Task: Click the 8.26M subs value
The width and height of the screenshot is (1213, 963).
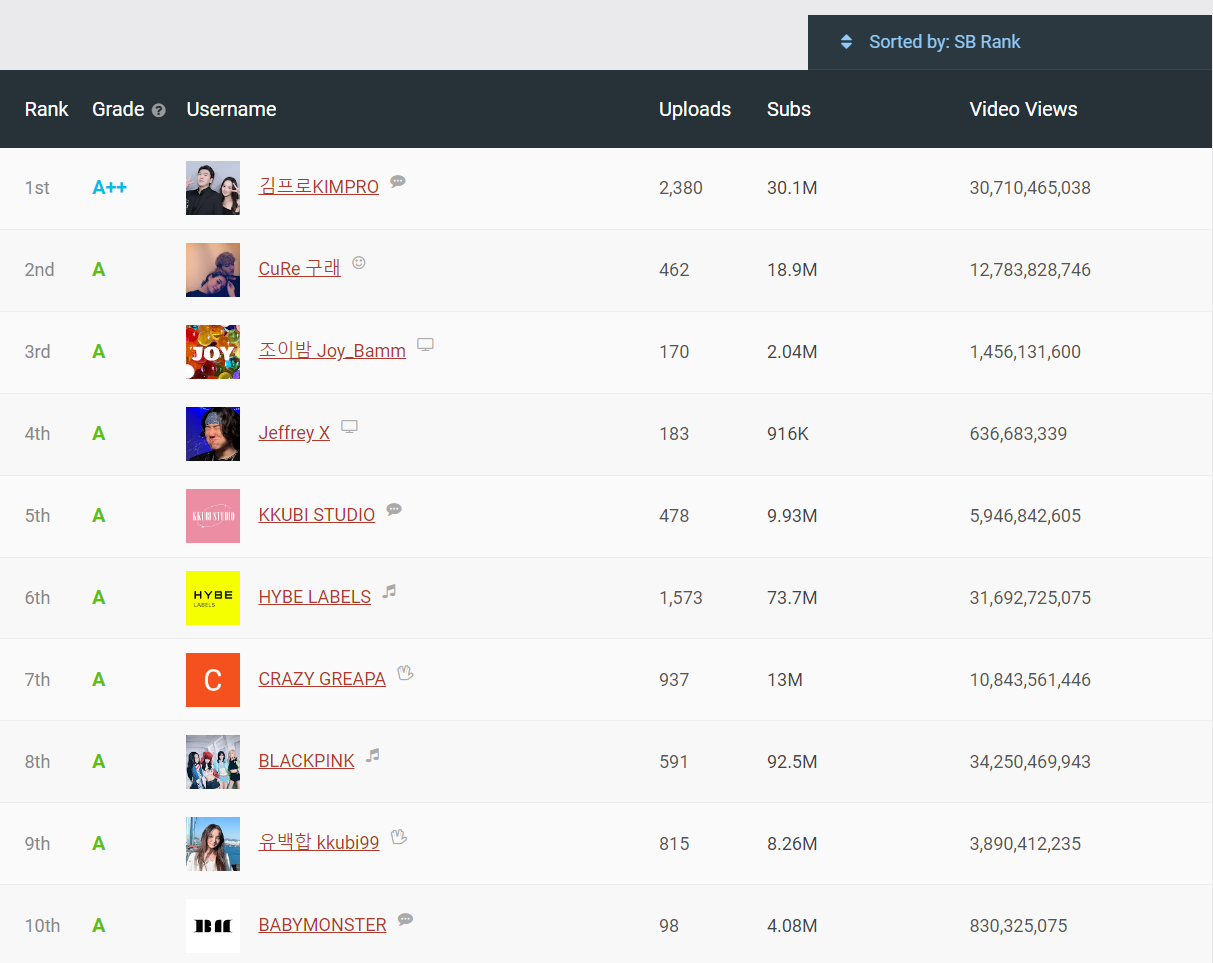Action: [x=792, y=844]
